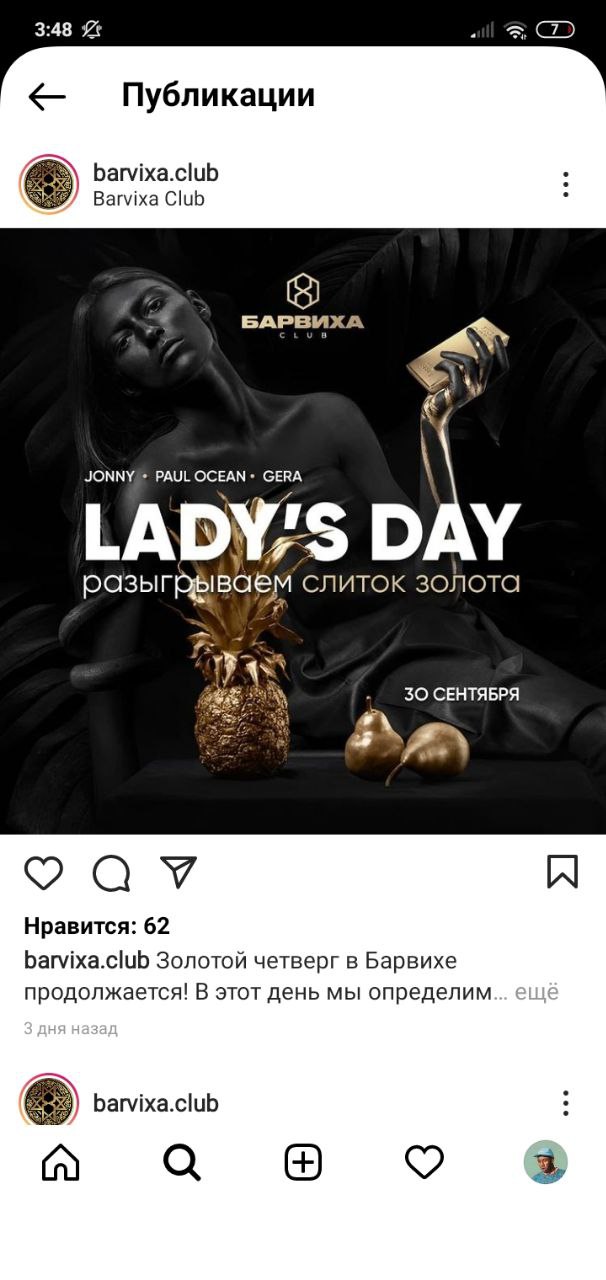606x1280 pixels.
Task: View story from first post's profile picture
Action: [x=49, y=184]
